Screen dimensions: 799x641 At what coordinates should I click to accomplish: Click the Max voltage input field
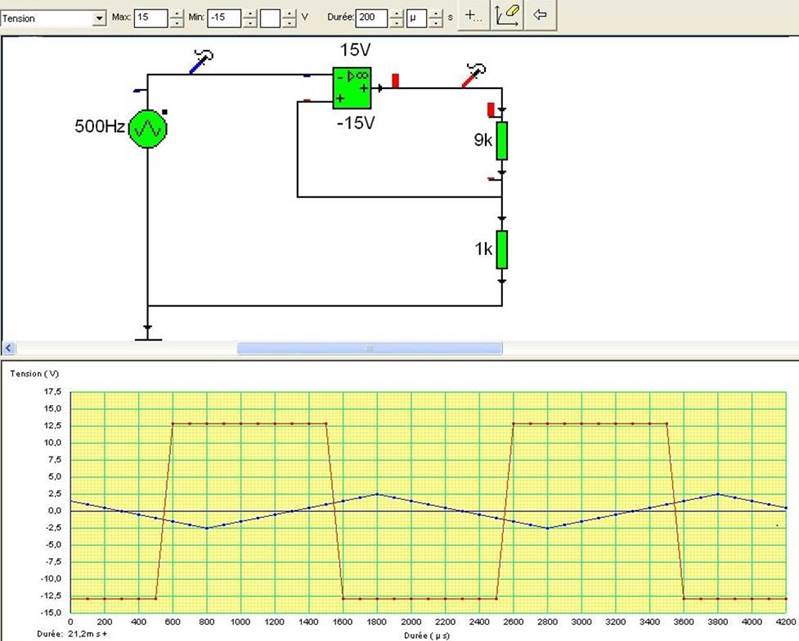[x=151, y=17]
